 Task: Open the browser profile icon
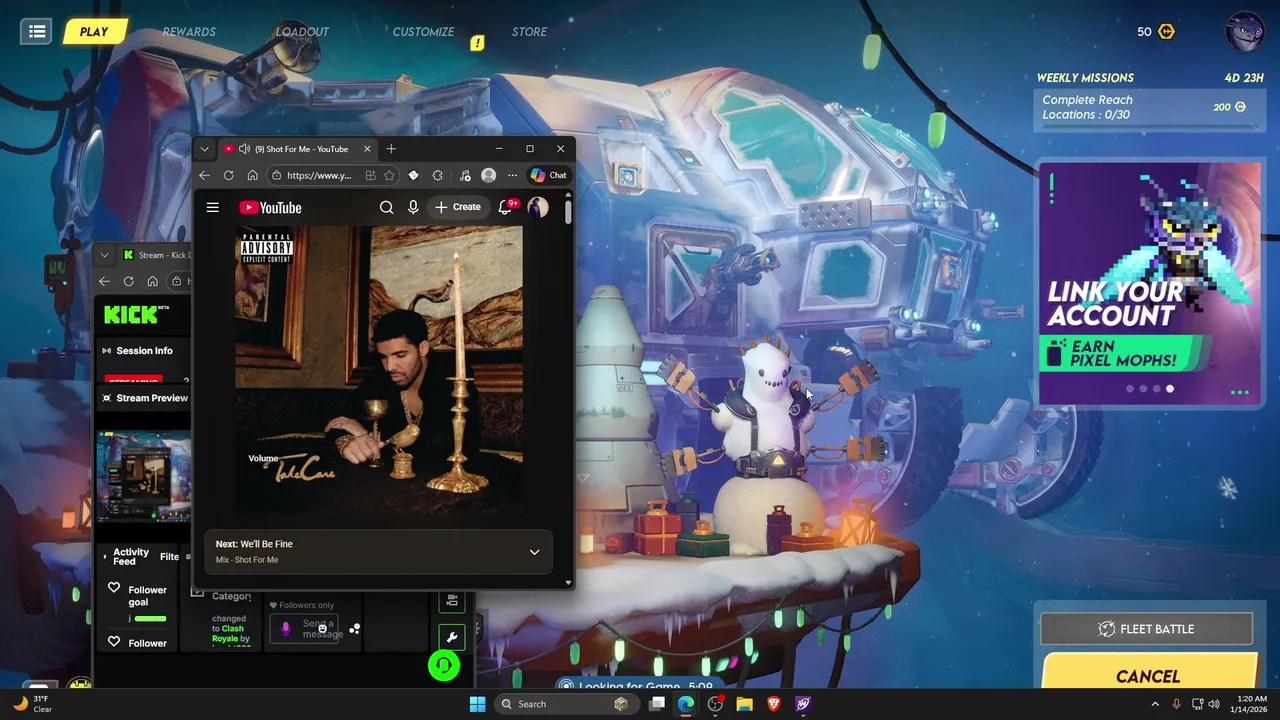pyautogui.click(x=488, y=175)
